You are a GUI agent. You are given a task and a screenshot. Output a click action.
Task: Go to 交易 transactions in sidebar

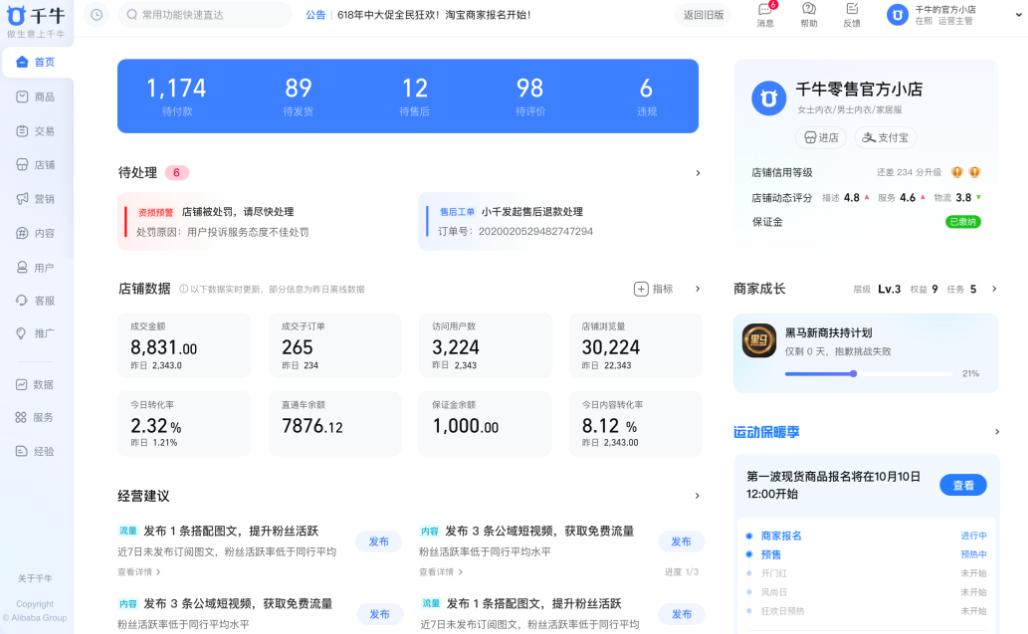[x=36, y=131]
